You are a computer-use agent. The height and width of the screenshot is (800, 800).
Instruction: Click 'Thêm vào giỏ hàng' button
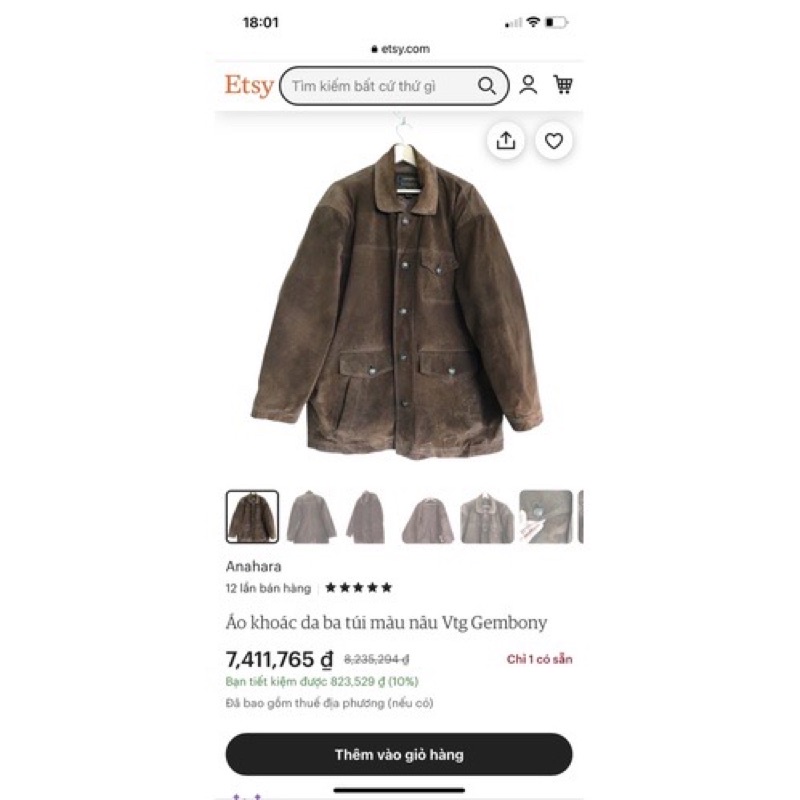tap(399, 755)
